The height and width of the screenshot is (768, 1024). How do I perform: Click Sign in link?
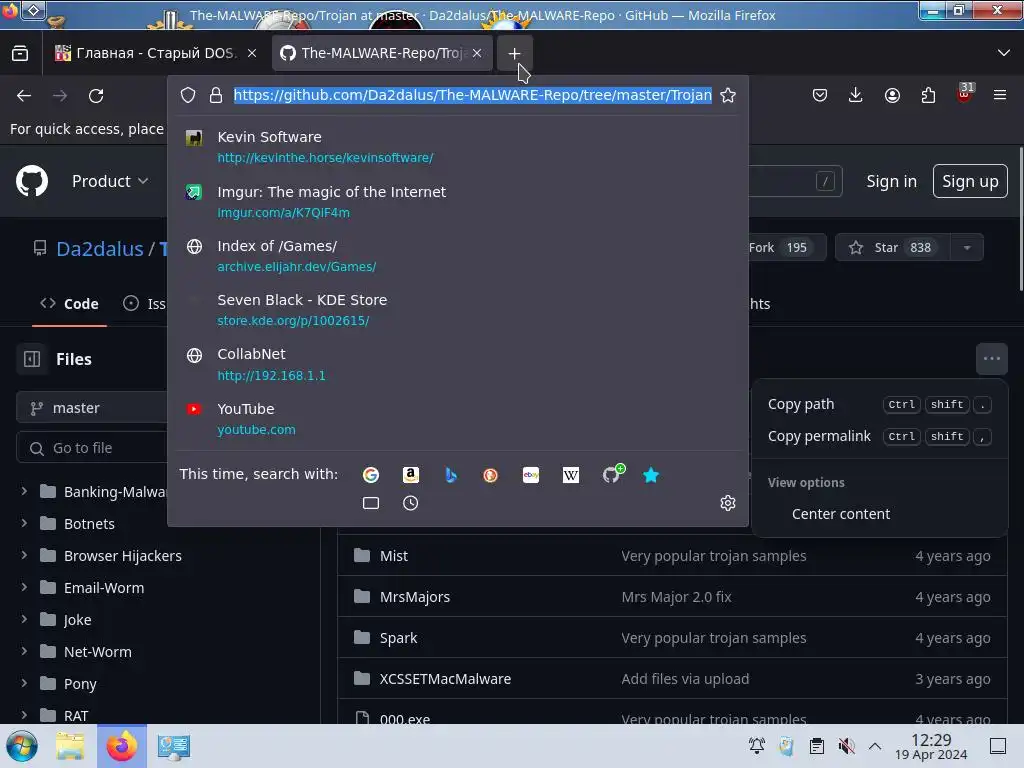coord(891,181)
